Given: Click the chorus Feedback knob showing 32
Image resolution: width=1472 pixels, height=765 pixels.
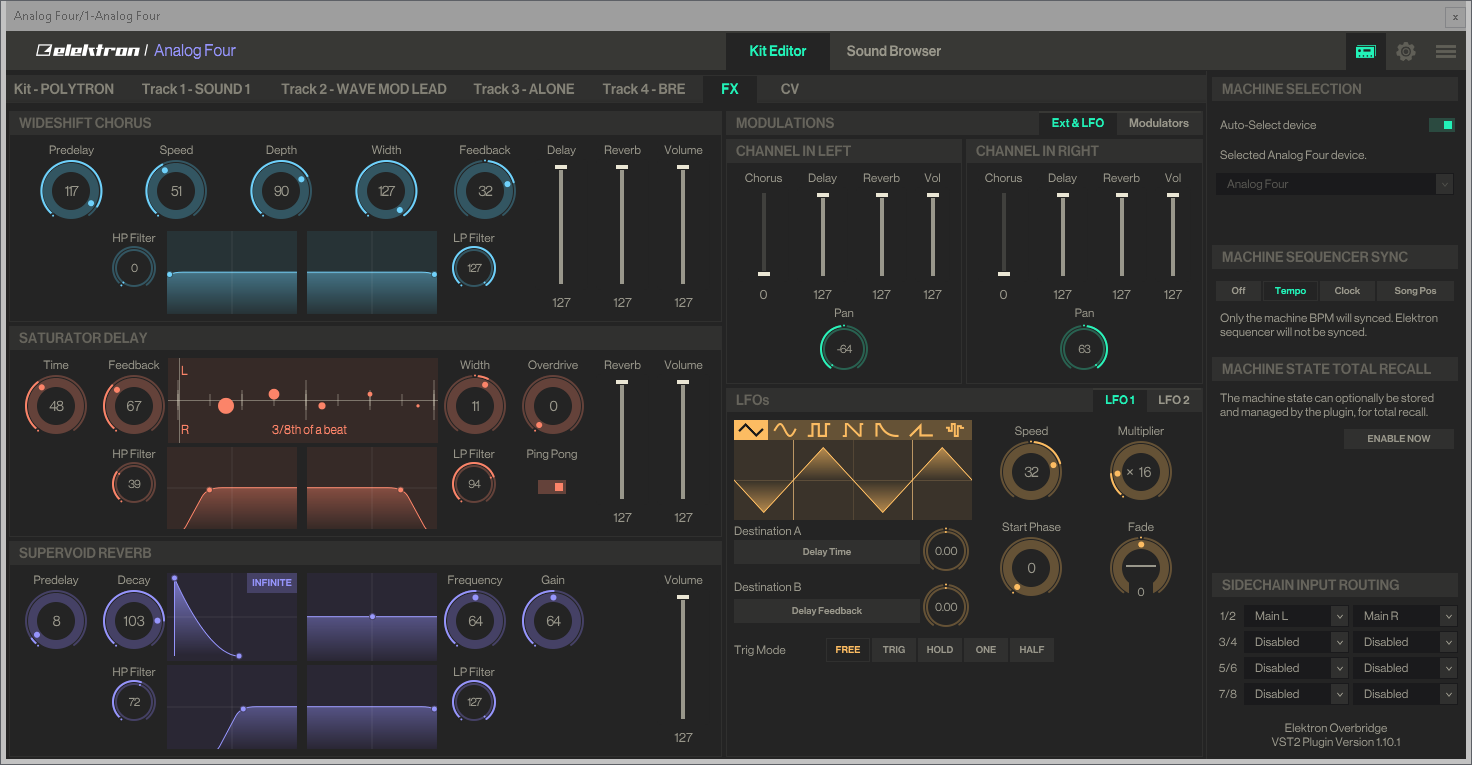Looking at the screenshot, I should point(485,190).
